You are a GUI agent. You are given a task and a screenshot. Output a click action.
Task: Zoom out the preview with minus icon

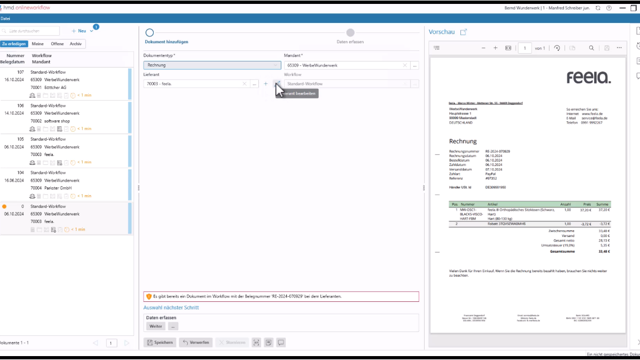coord(483,48)
